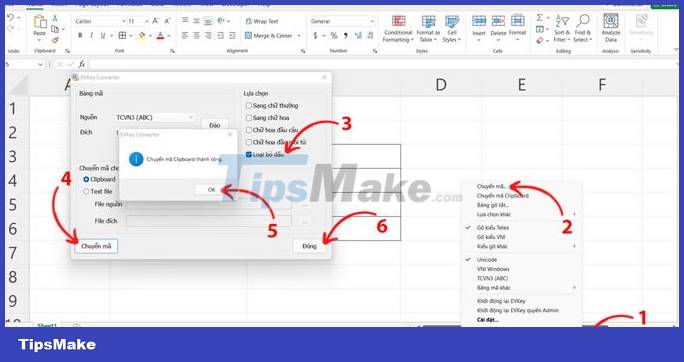684x362 pixels.
Task: Click the Decrease Font Size icon
Action: coord(168,21)
